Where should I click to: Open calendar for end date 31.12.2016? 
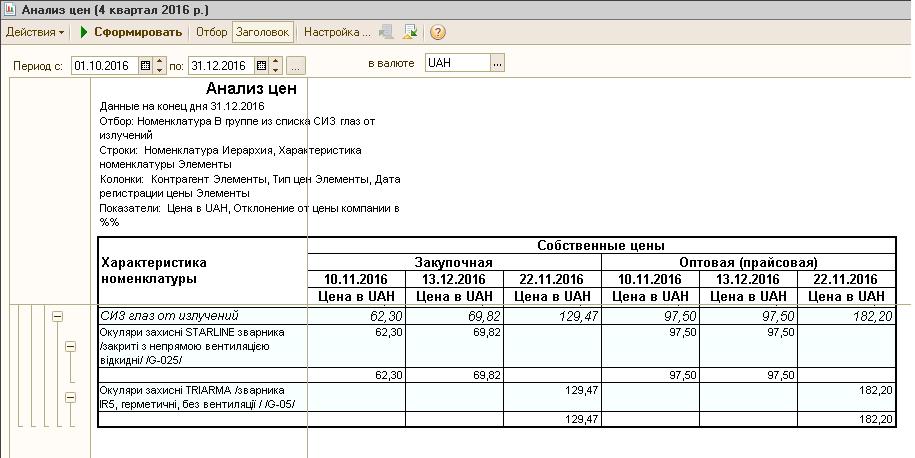tap(262, 65)
